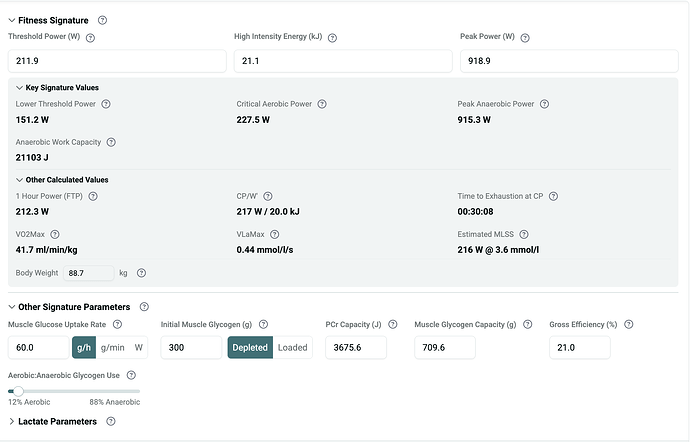Click the 88% Anaerobic label
This screenshot has width=690, height=442.
pyautogui.click(x=115, y=402)
